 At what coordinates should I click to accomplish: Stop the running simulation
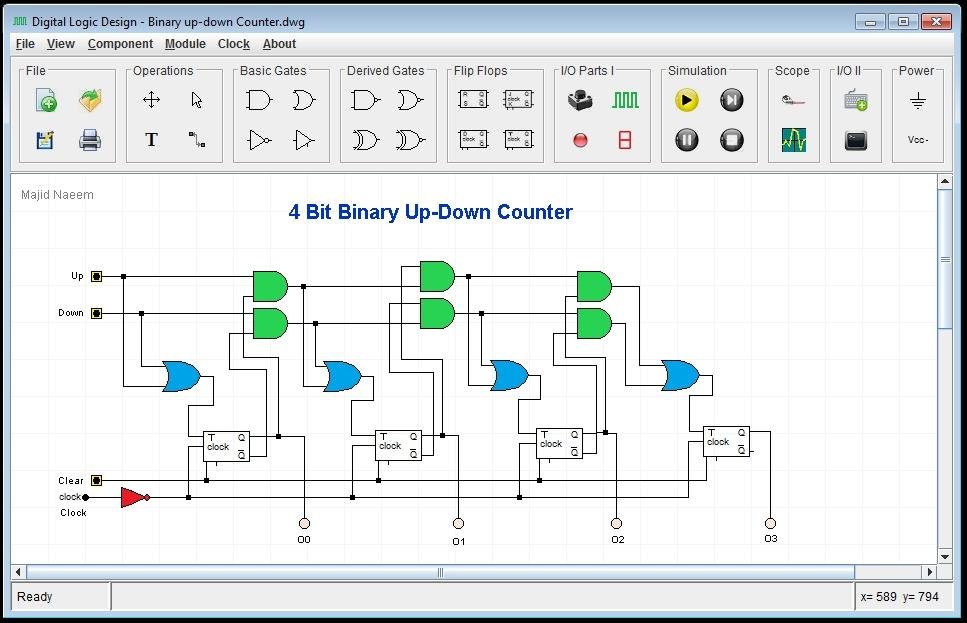(x=731, y=140)
